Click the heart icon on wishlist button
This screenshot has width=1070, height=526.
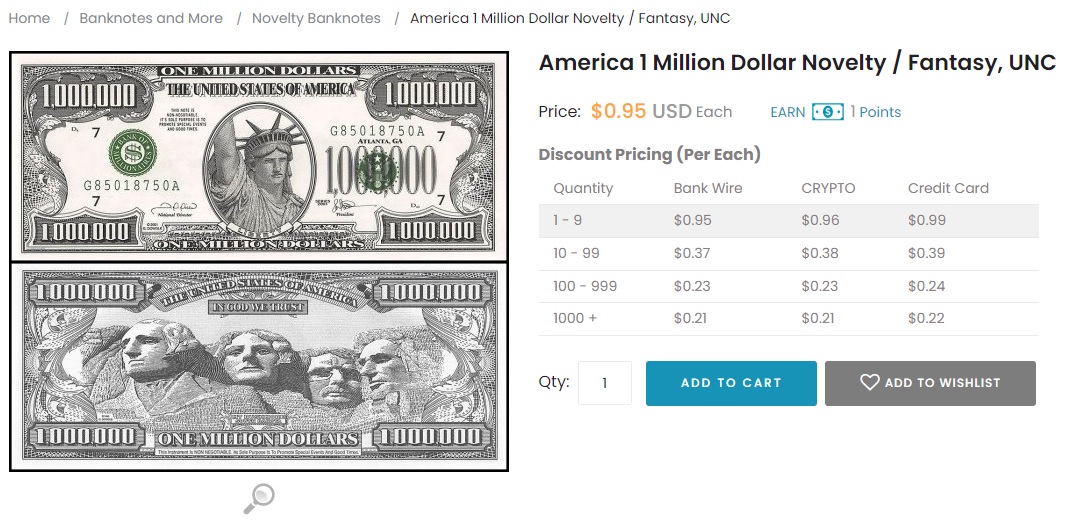click(869, 383)
